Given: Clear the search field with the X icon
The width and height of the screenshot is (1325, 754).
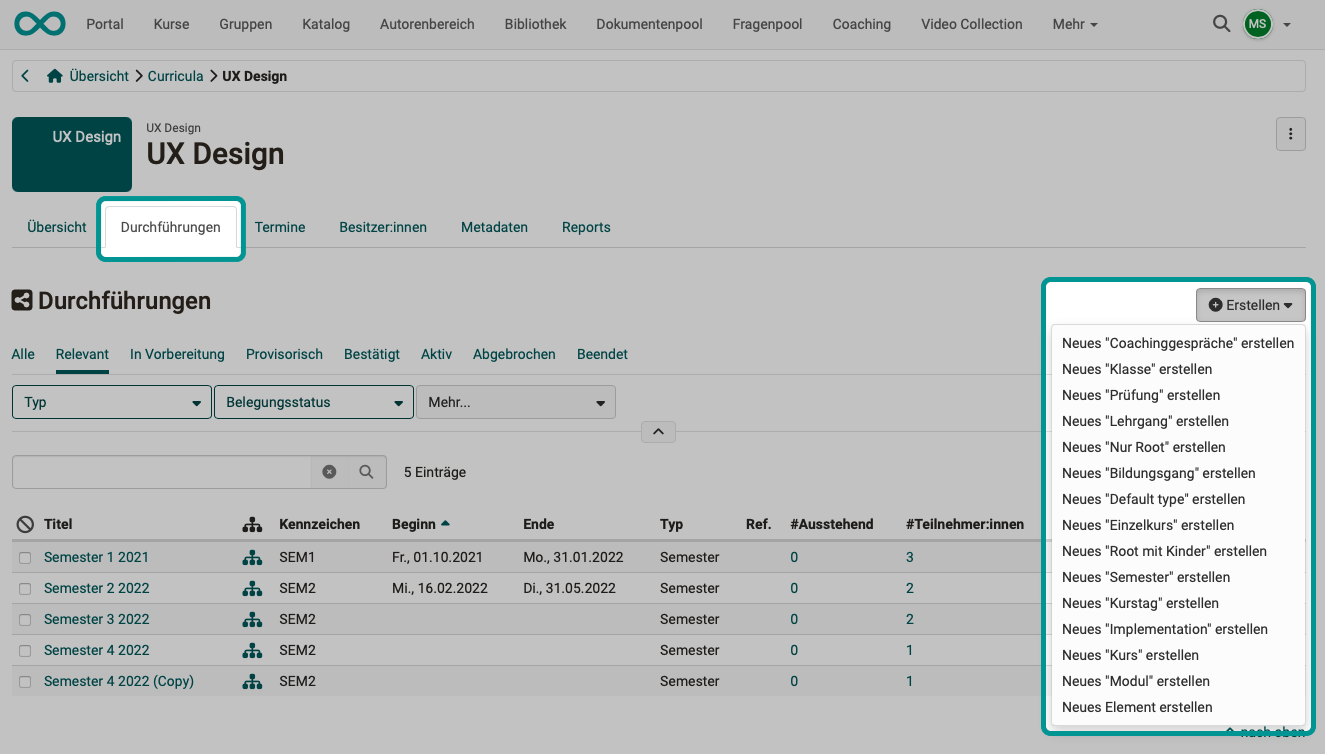Looking at the screenshot, I should [329, 471].
